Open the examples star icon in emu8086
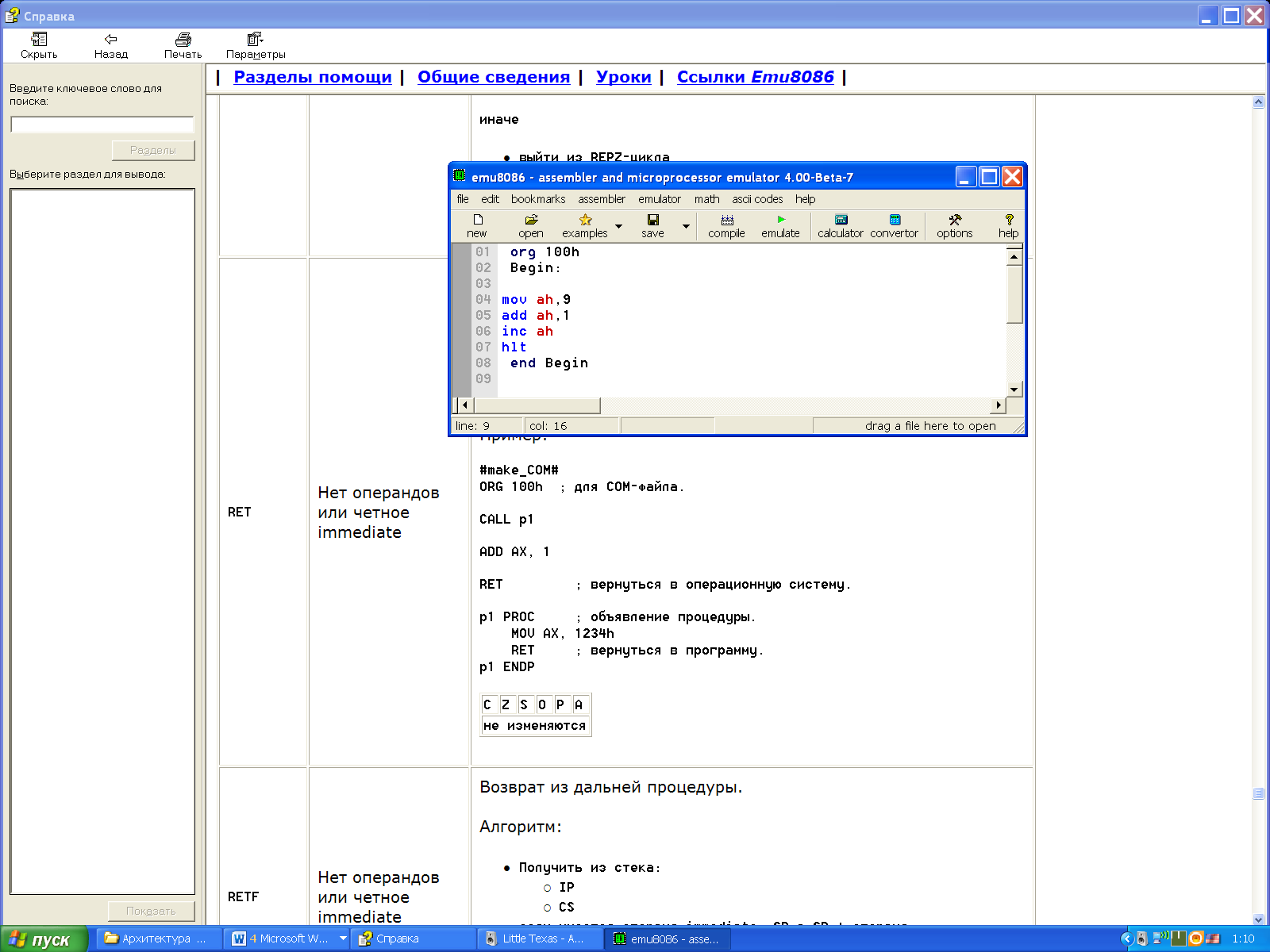The image size is (1270, 952). [x=585, y=225]
